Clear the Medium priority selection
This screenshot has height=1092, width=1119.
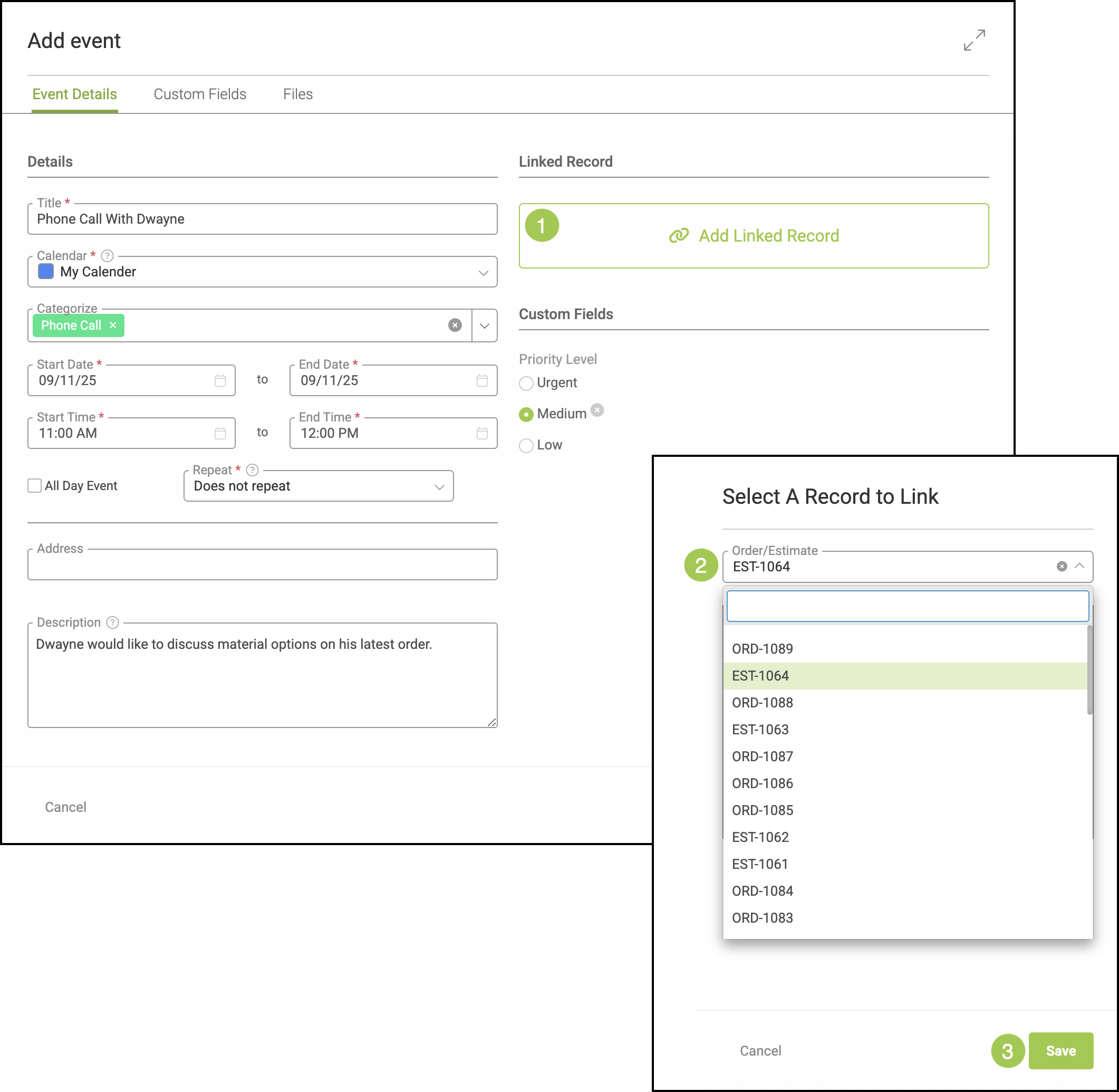coord(597,410)
